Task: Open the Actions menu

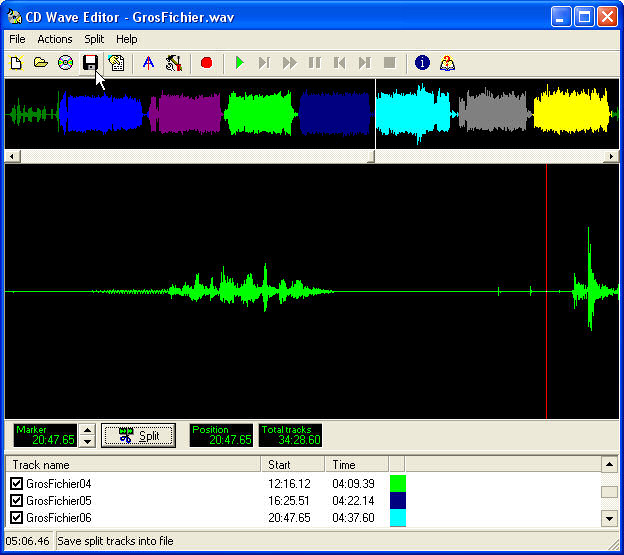Action: coord(55,39)
